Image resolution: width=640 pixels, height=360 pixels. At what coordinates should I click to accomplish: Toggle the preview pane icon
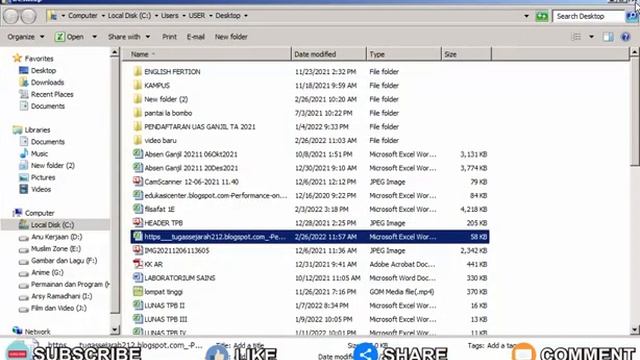tap(608, 37)
